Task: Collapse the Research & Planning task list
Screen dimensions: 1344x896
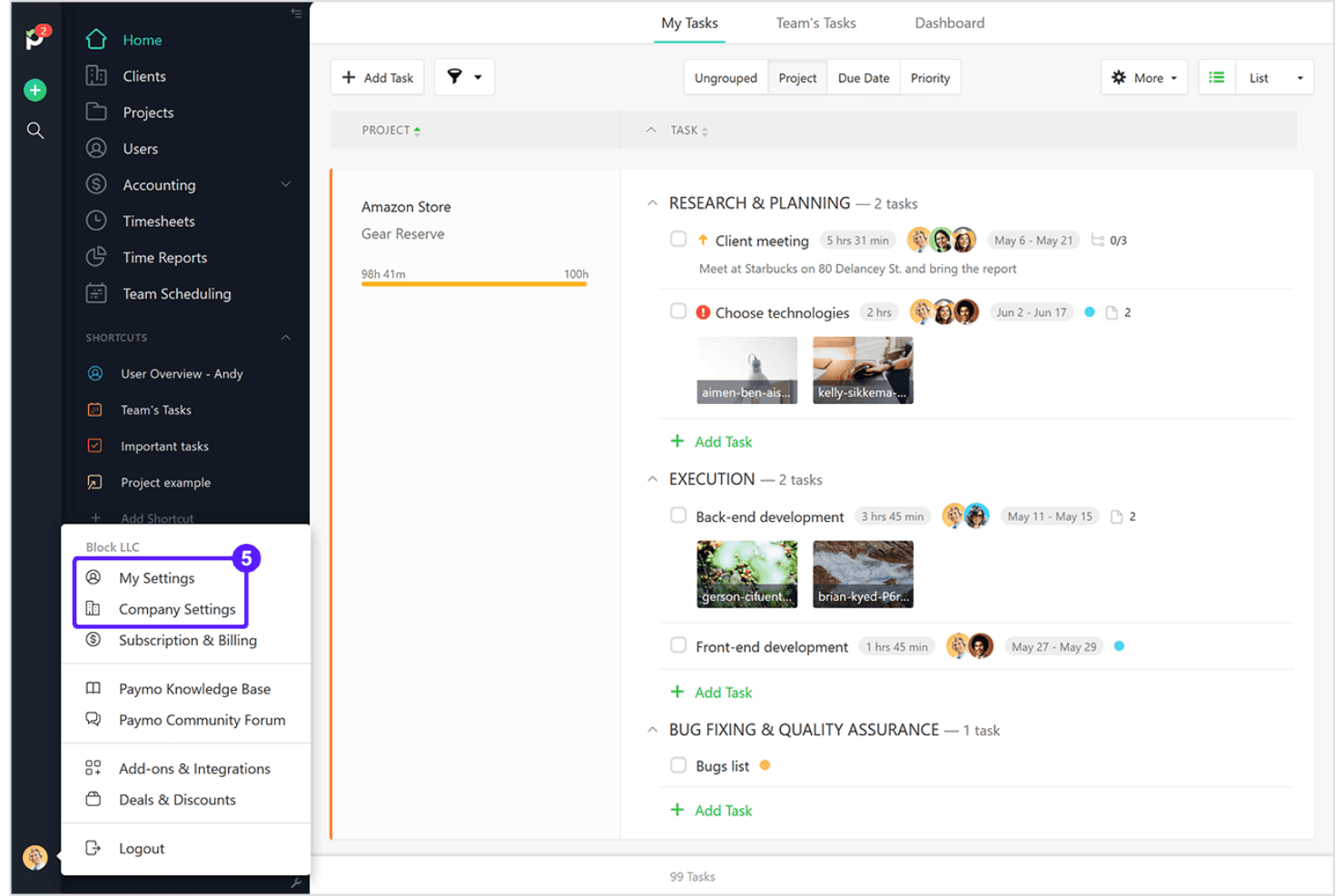Action: pos(652,203)
